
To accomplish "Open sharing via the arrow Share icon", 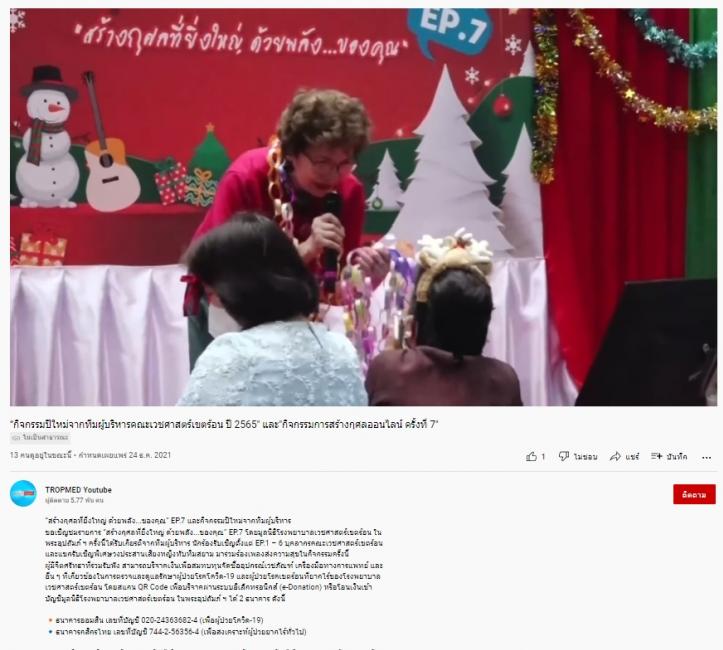I will pyautogui.click(x=615, y=456).
